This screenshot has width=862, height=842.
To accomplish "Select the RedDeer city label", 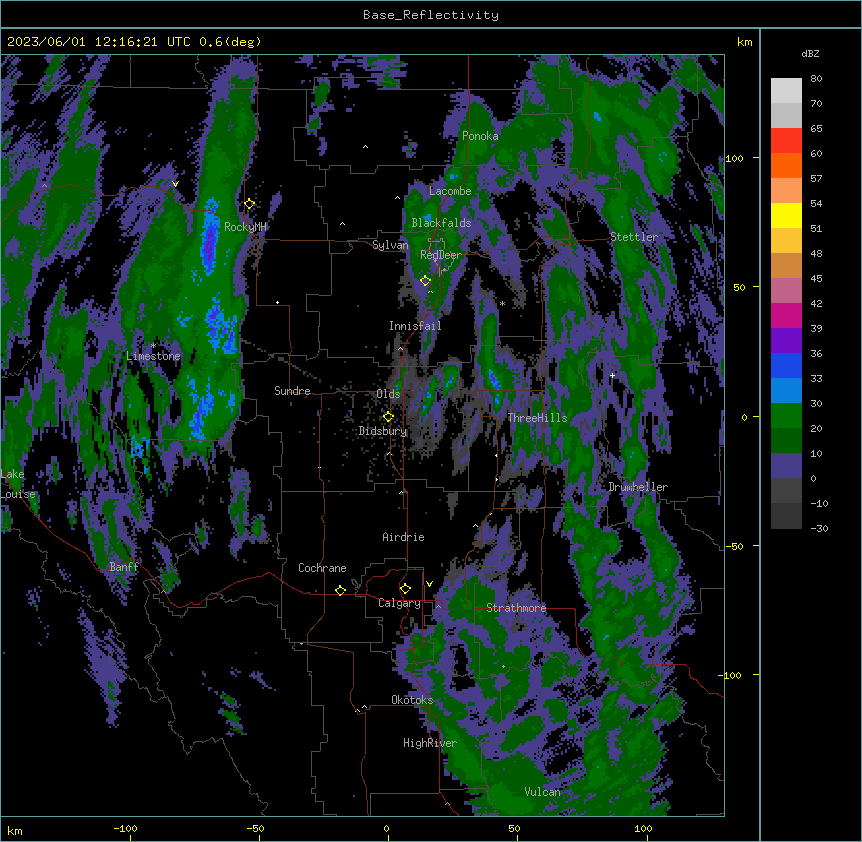I will pos(441,255).
